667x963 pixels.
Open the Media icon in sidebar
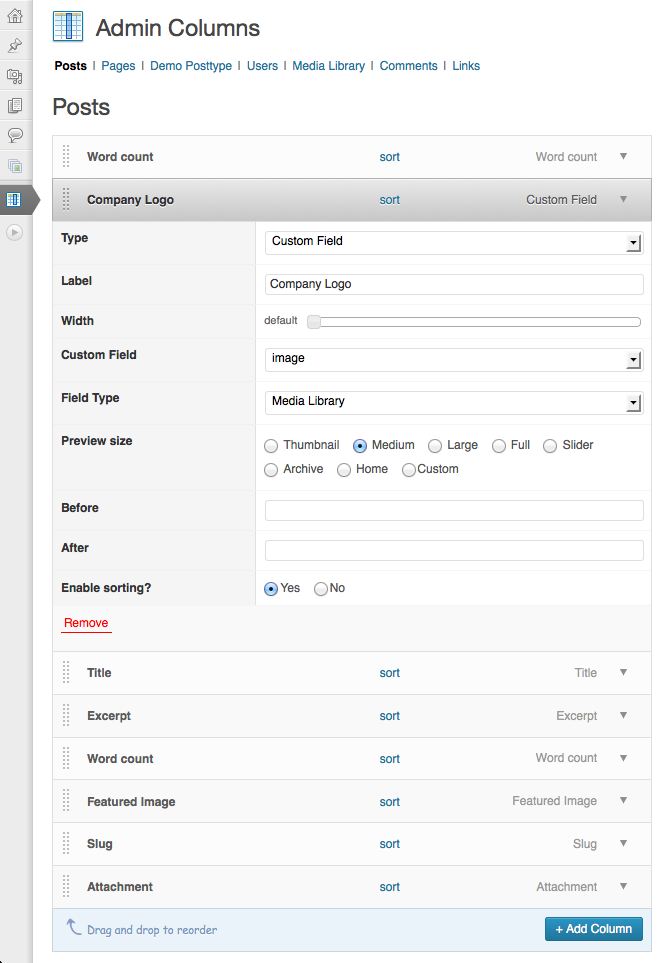[x=15, y=76]
